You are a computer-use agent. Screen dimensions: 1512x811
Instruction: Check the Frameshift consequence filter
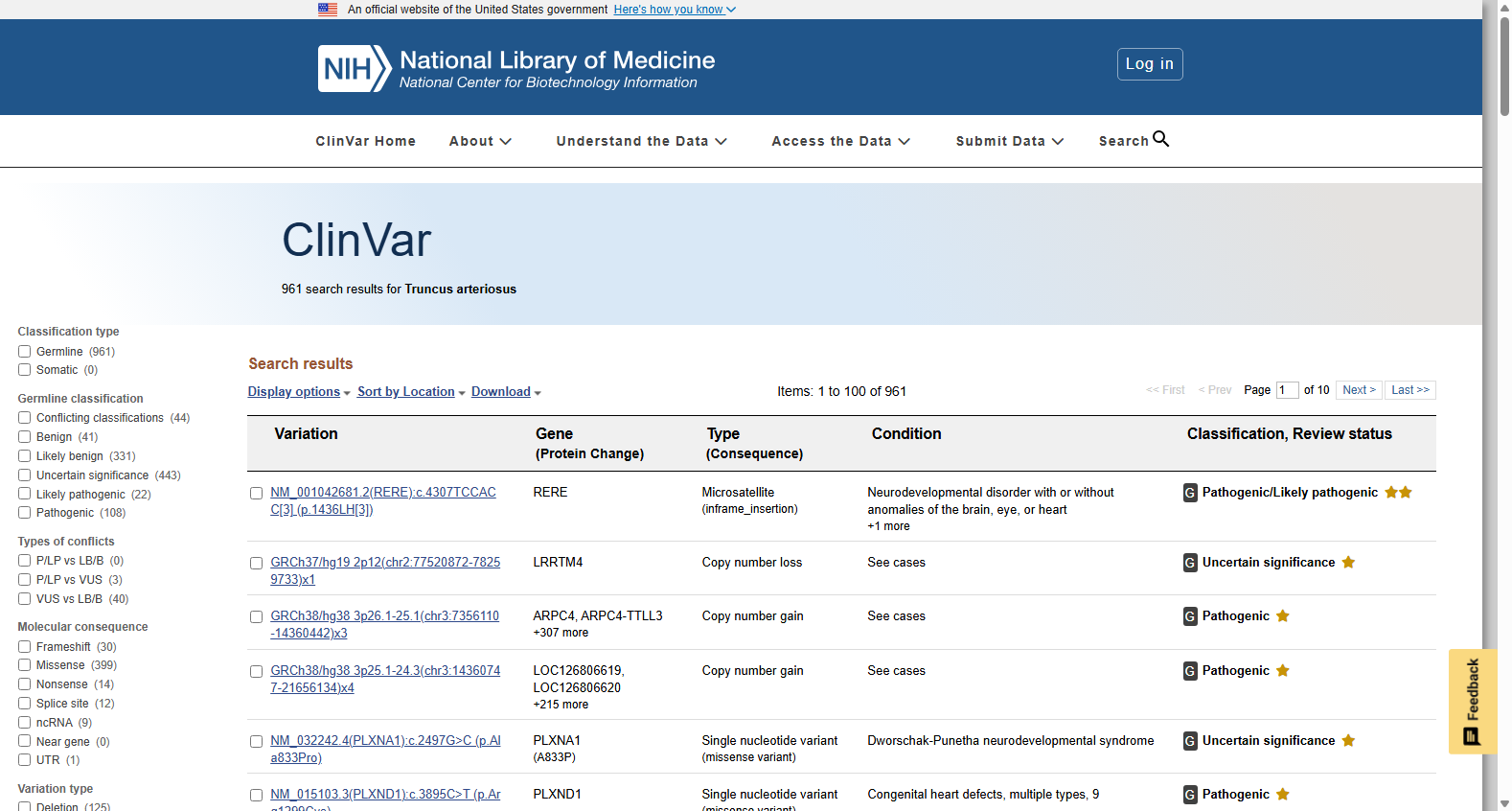click(25, 647)
